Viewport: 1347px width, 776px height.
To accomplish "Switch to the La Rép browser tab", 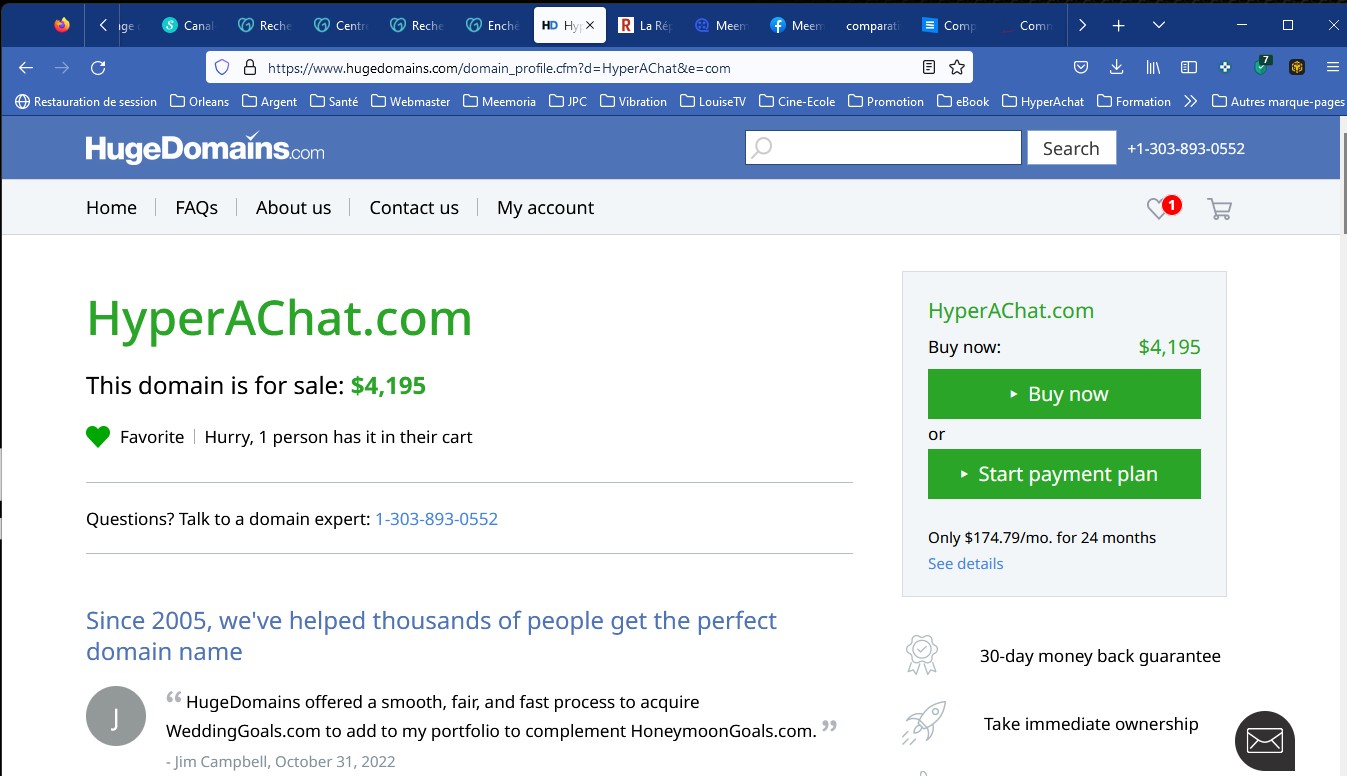I will tap(645, 25).
